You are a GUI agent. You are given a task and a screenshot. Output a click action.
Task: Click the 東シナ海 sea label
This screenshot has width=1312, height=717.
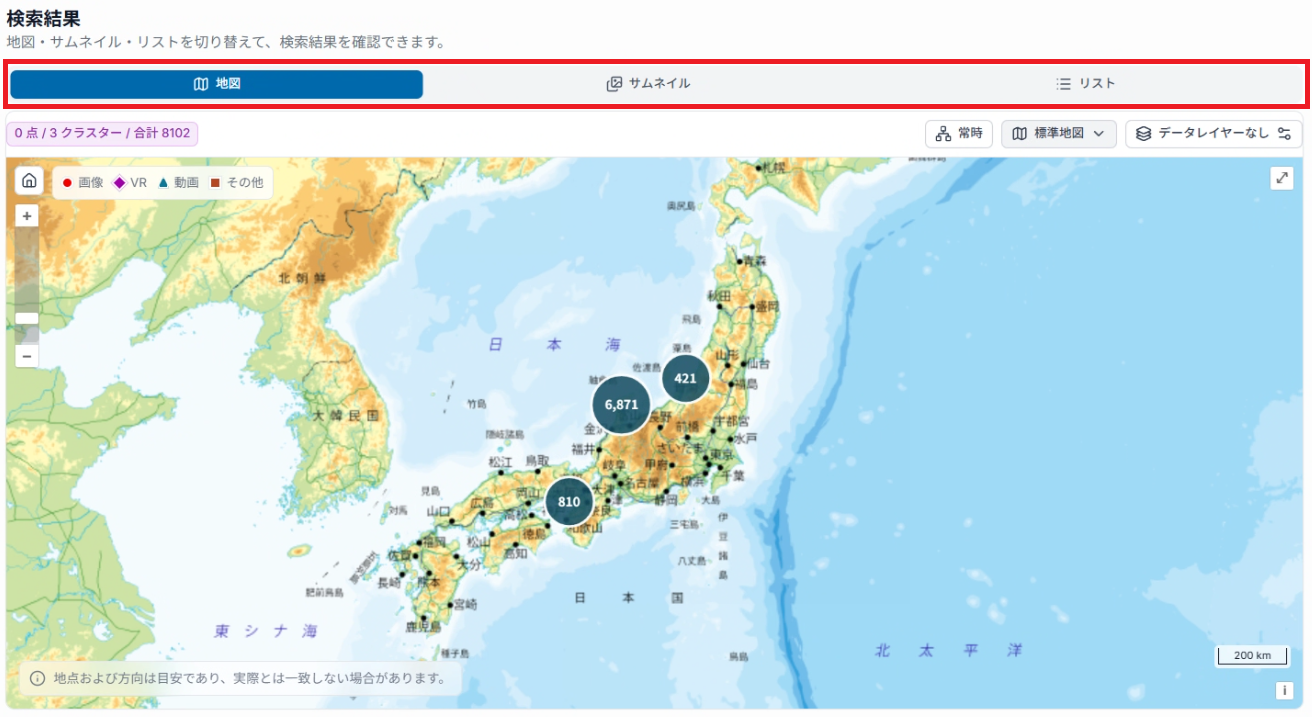266,631
